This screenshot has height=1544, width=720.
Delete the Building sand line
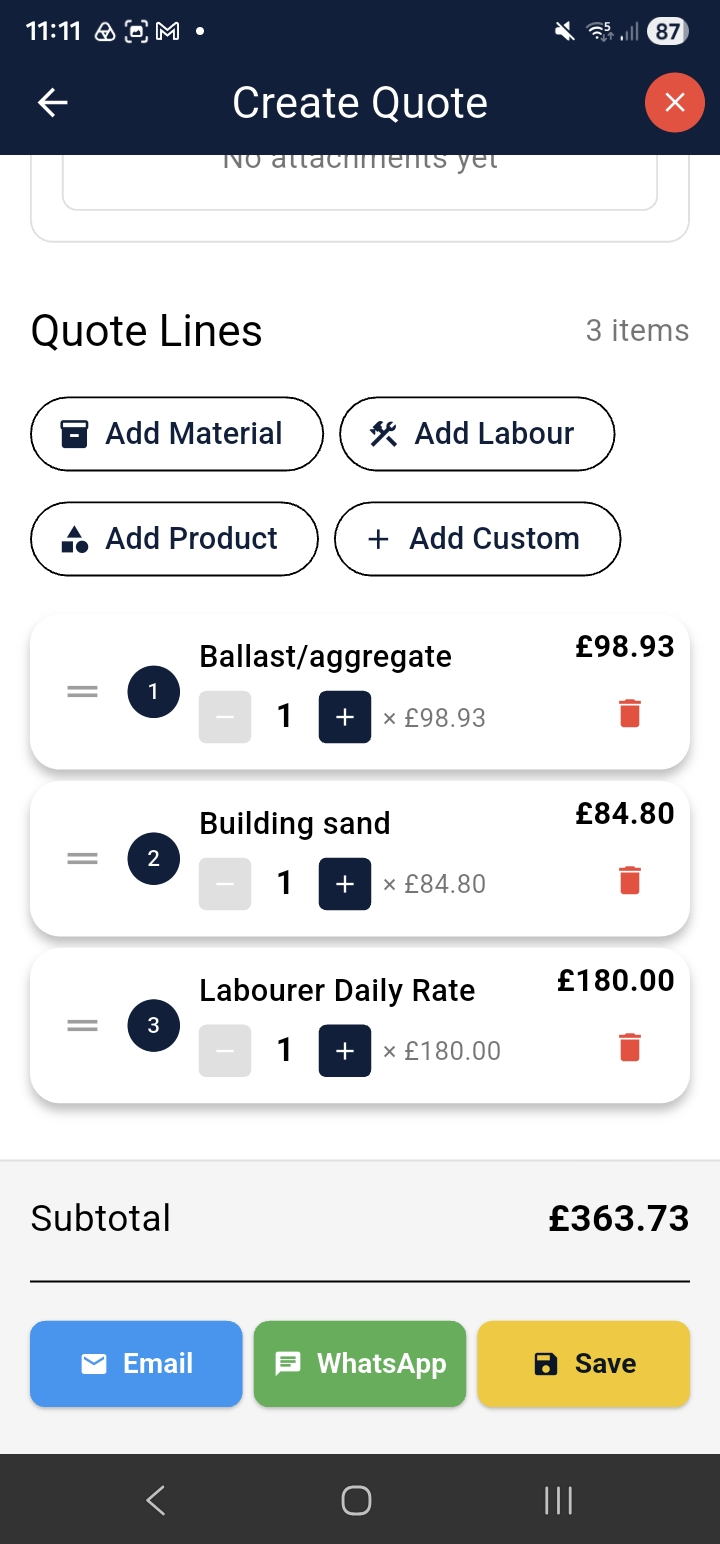(x=629, y=881)
